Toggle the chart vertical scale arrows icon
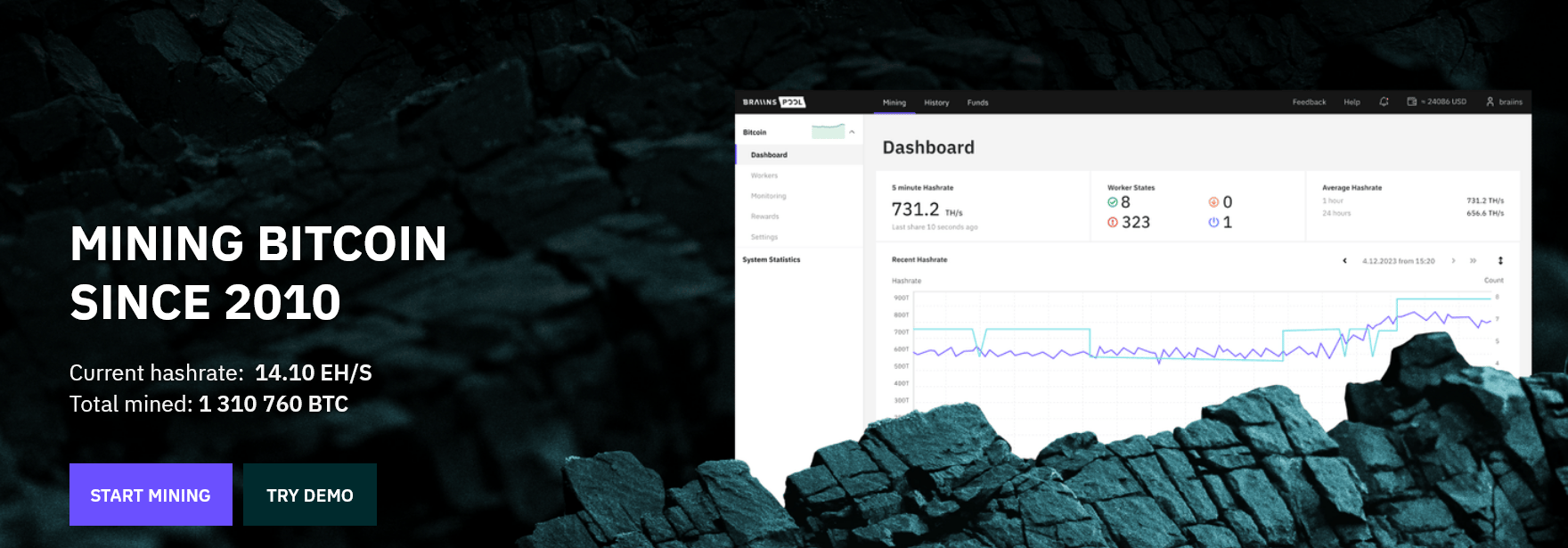The image size is (1568, 548). 1500,261
